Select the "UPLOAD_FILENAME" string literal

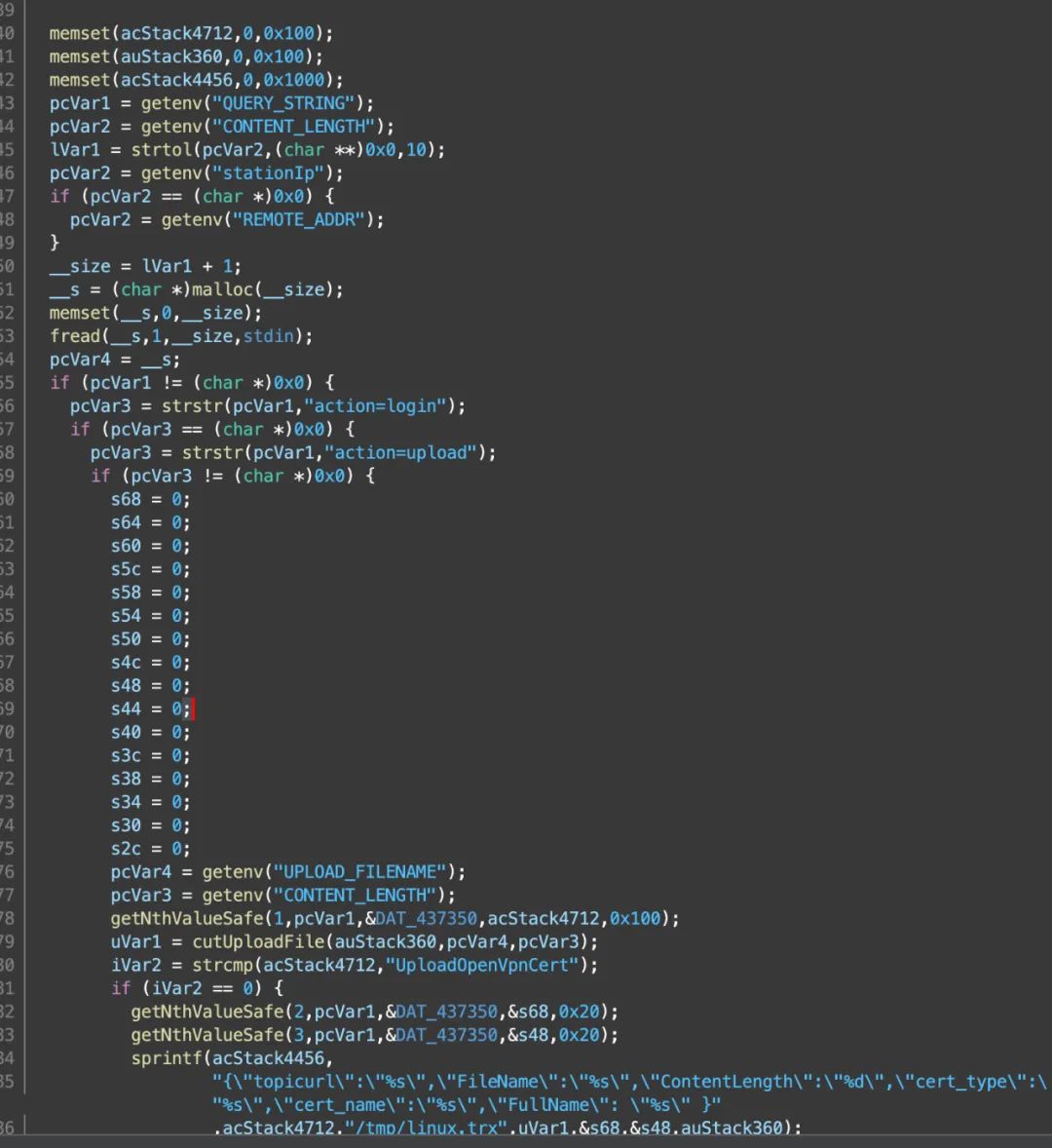point(359,873)
